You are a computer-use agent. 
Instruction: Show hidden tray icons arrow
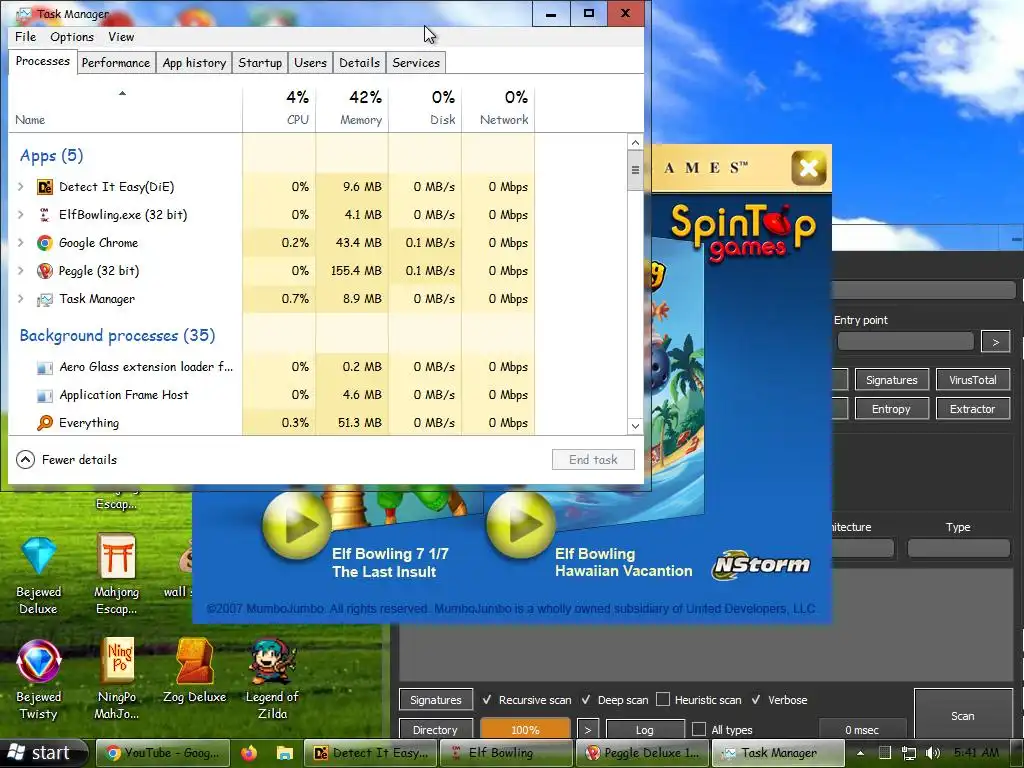click(861, 753)
